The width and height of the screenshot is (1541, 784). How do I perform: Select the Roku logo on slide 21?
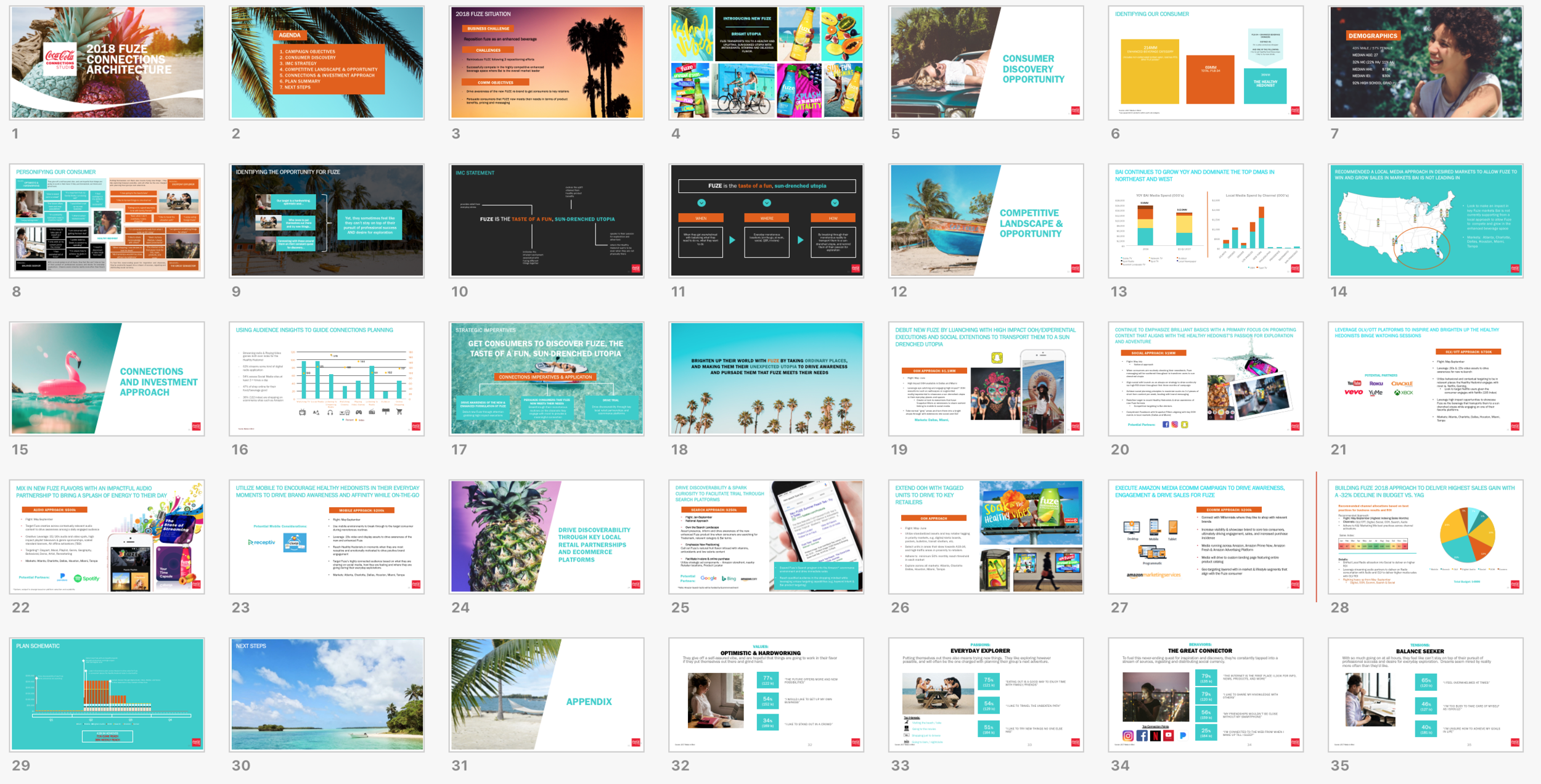1376,383
